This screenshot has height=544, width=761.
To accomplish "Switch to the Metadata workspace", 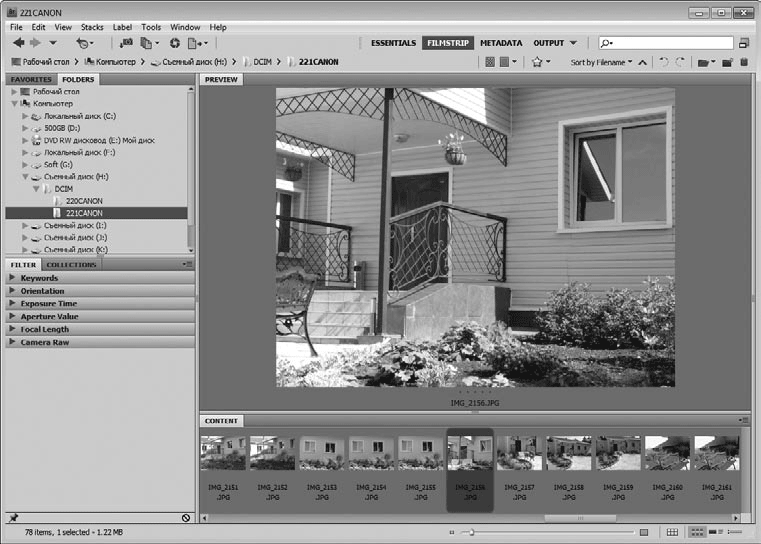I will tap(500, 43).
